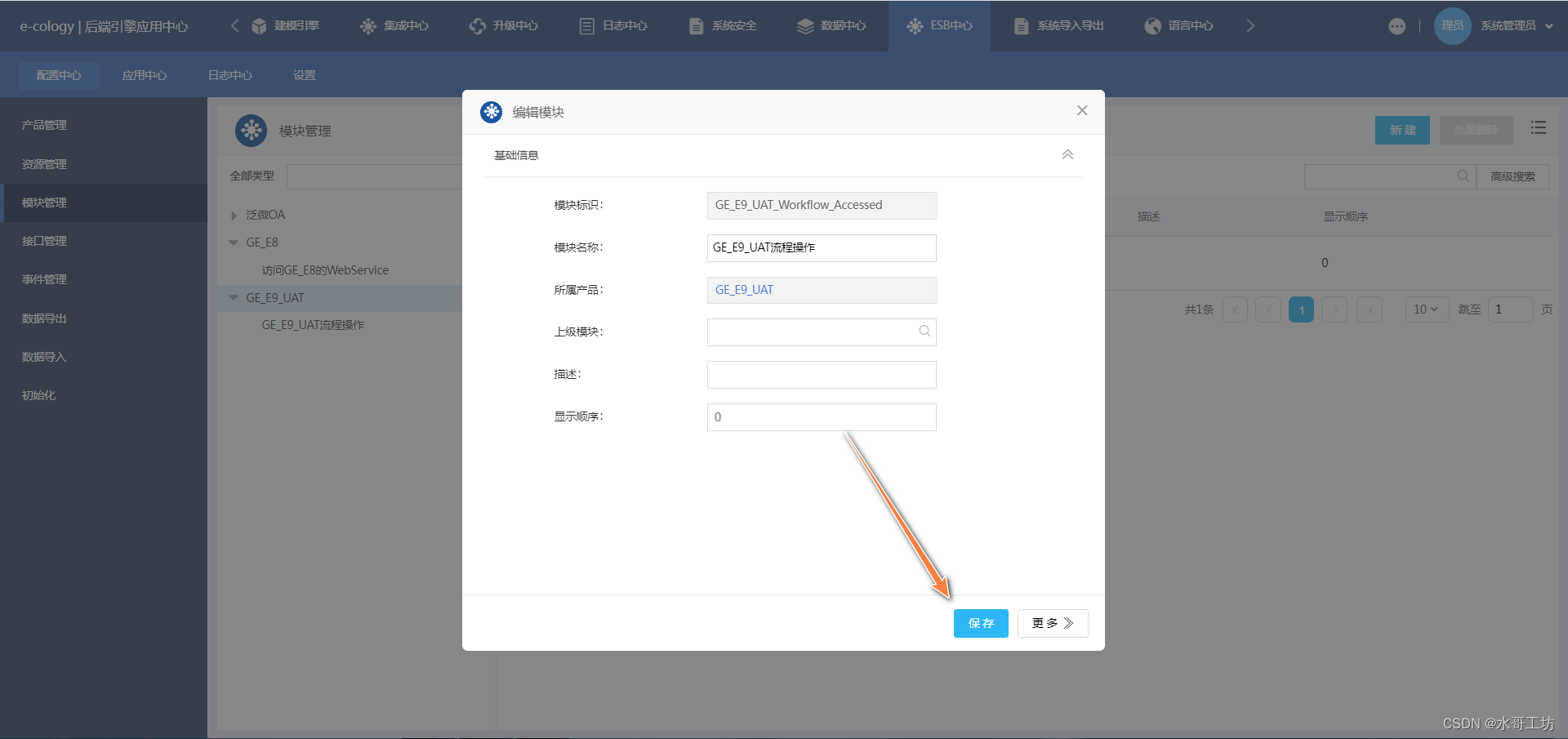The image size is (1568, 739).
Task: Click the 保存 button to save the module
Action: coord(980,623)
